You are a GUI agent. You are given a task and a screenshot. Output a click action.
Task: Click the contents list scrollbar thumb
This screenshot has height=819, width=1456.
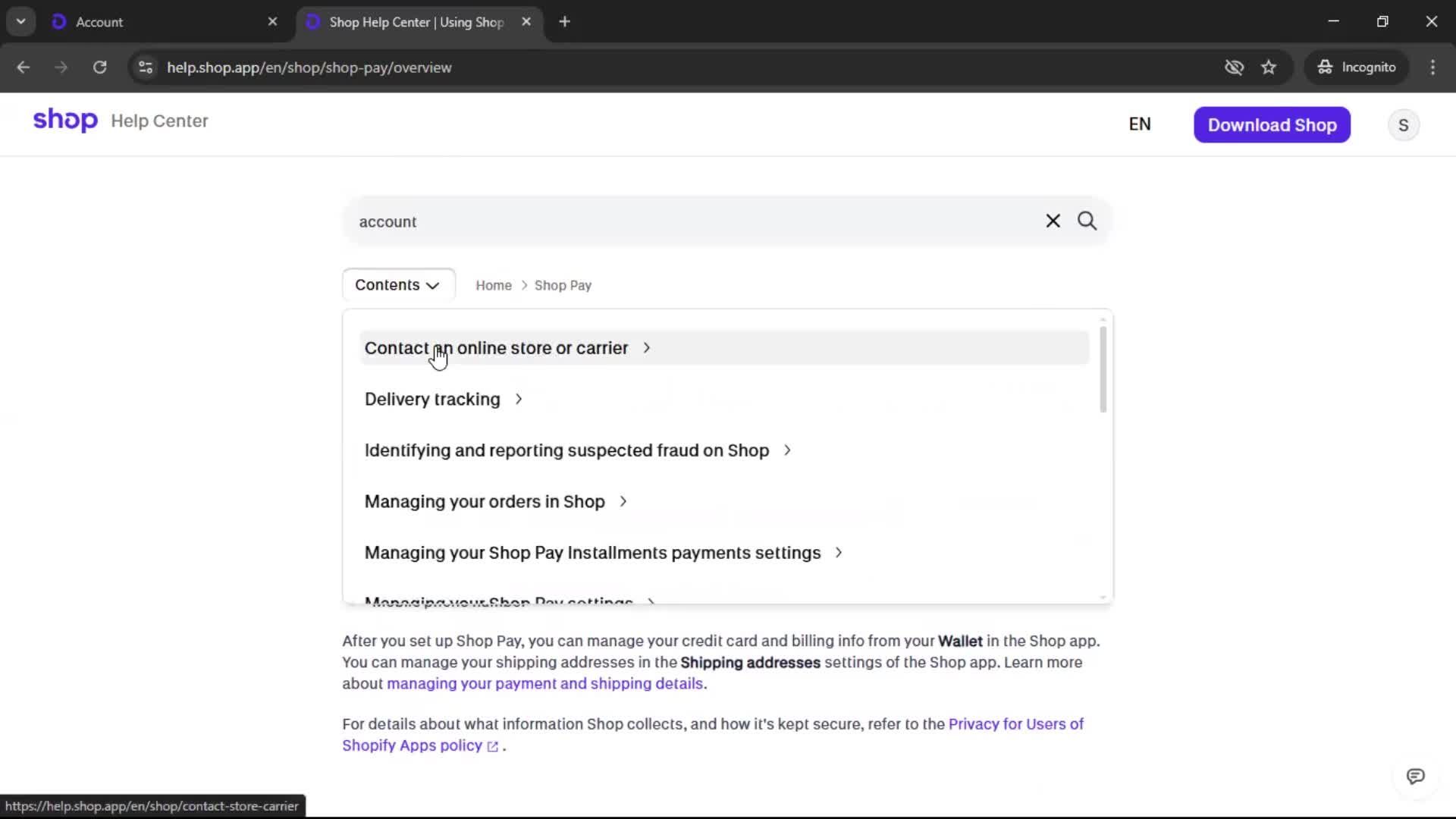click(1103, 369)
